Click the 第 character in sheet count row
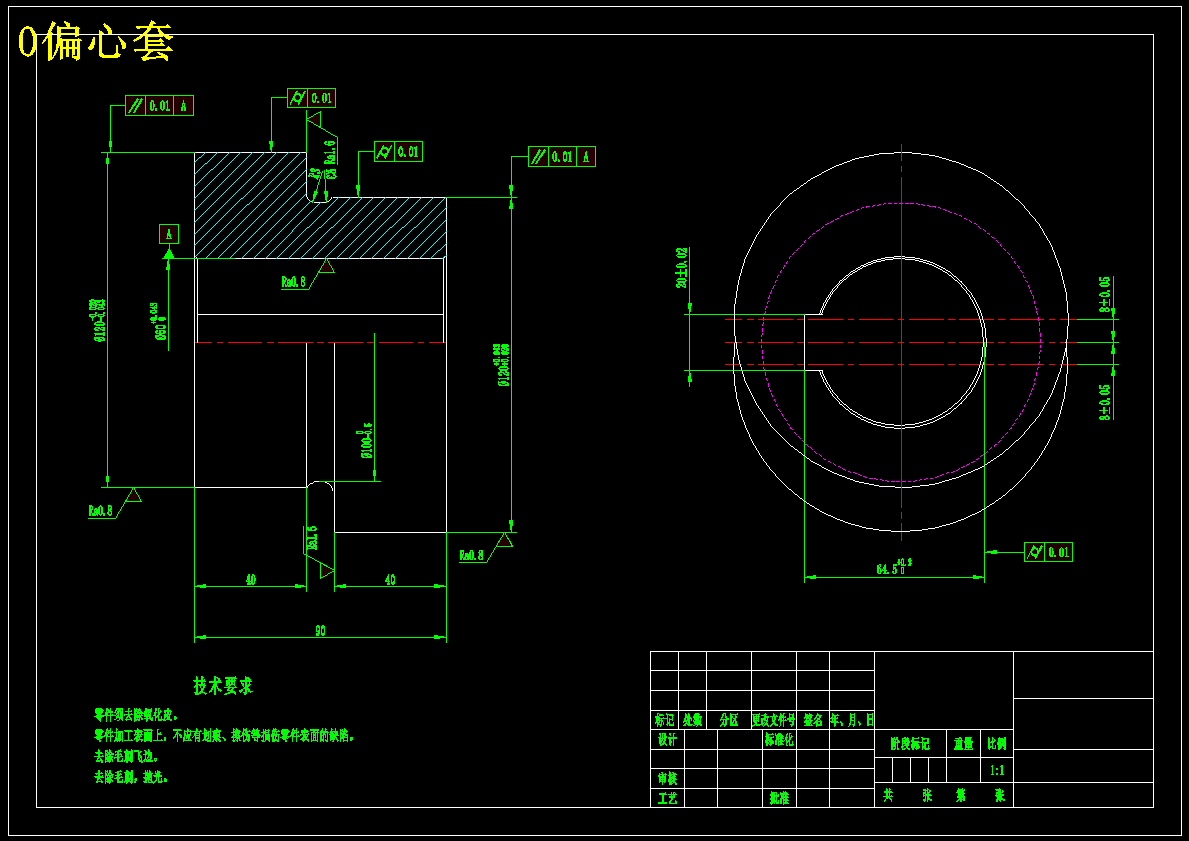1189x841 pixels. [962, 796]
